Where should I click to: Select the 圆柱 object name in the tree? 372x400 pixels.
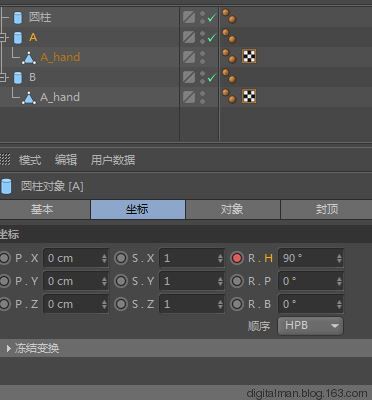pos(40,17)
